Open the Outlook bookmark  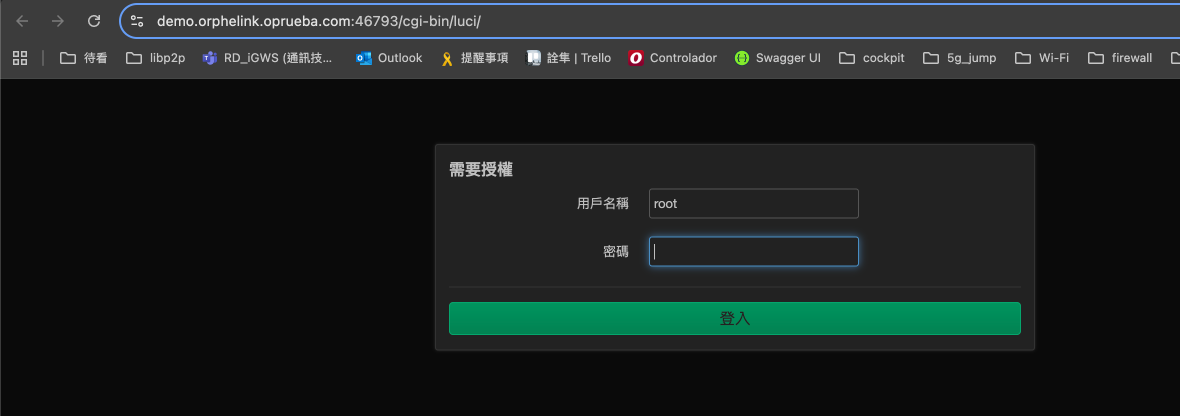point(389,58)
